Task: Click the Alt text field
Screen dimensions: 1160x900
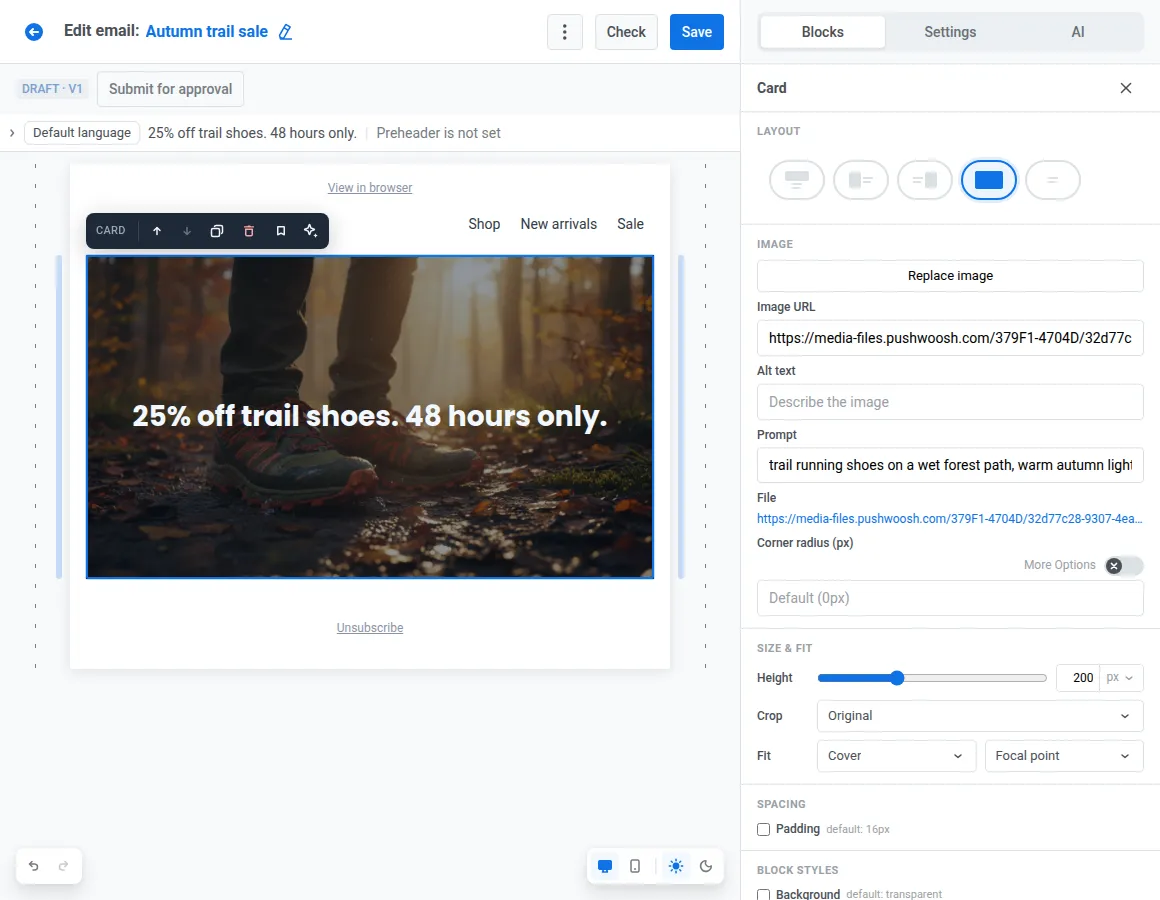Action: [950, 402]
